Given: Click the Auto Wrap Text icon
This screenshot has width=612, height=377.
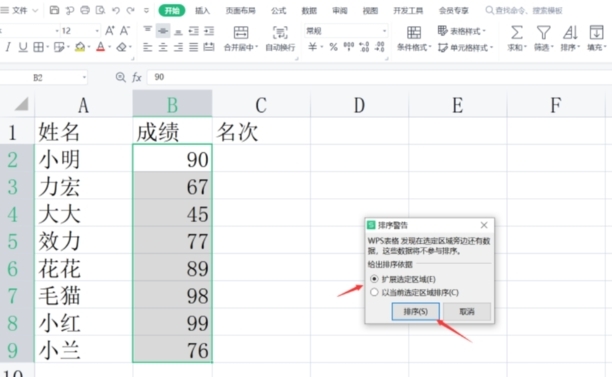Looking at the screenshot, I should [x=280, y=32].
